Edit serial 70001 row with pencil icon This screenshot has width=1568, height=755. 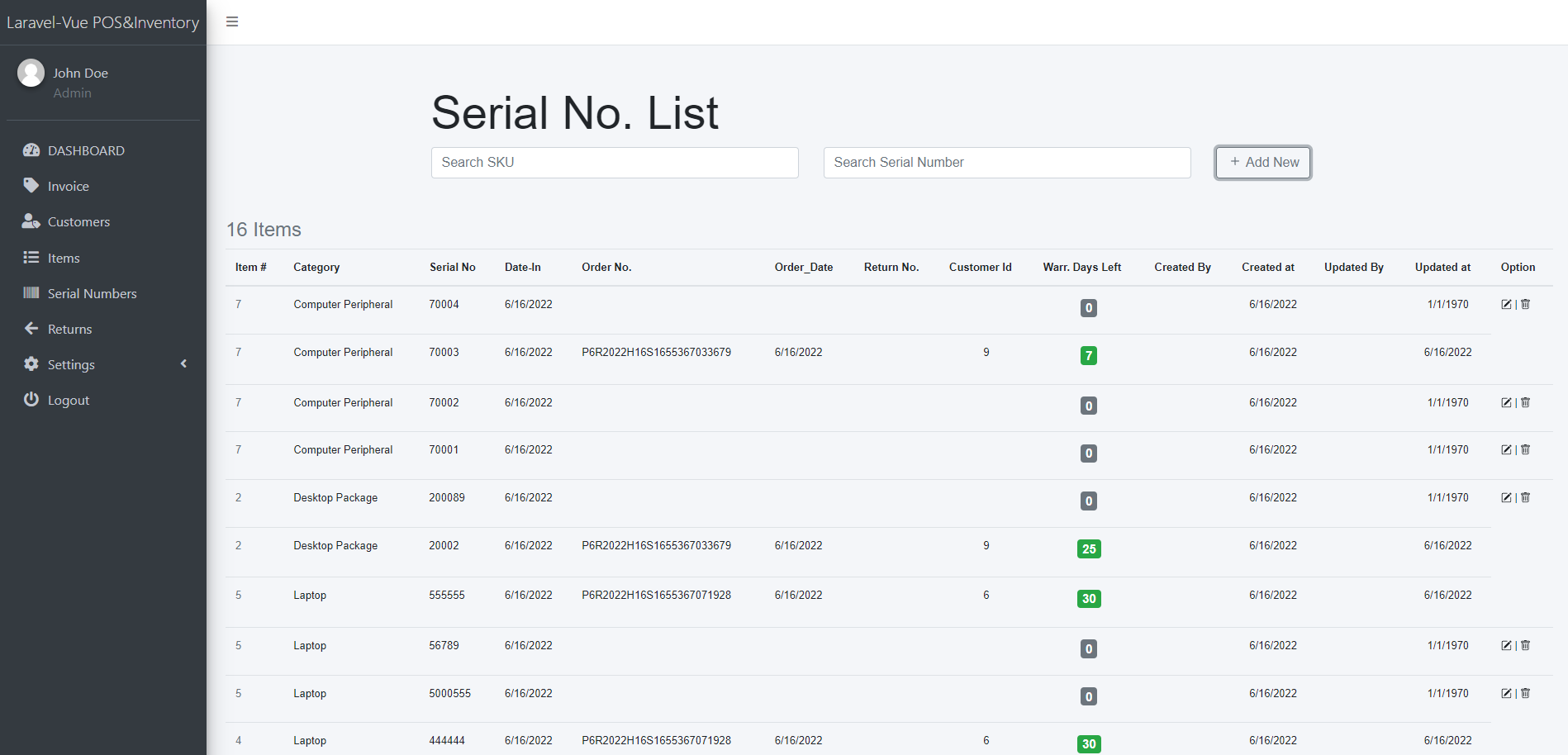click(1506, 450)
